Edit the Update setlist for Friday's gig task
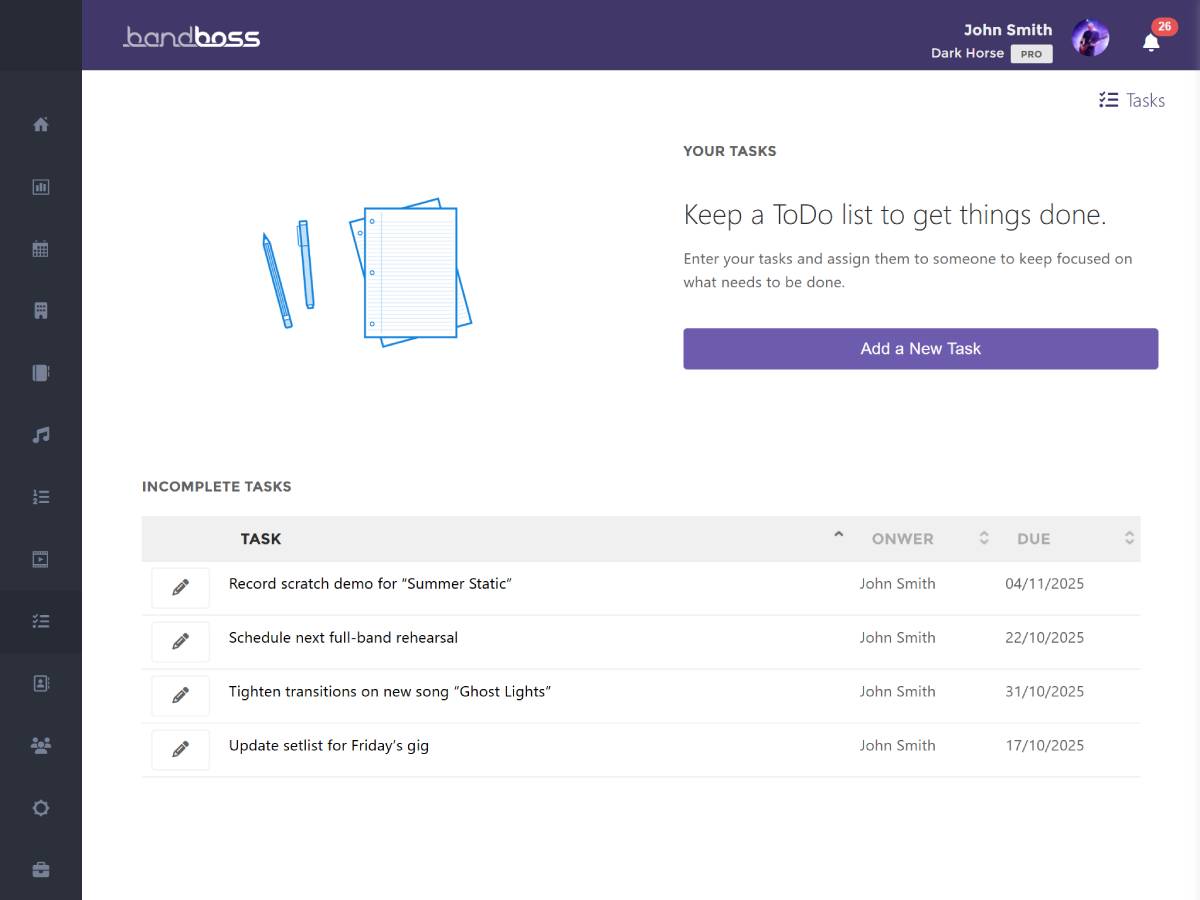 point(181,750)
